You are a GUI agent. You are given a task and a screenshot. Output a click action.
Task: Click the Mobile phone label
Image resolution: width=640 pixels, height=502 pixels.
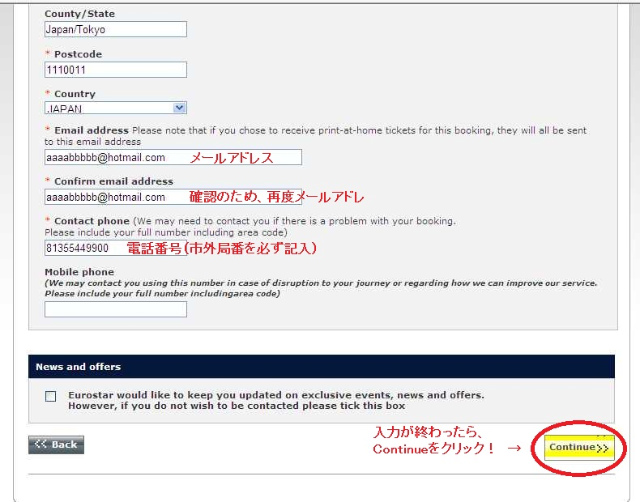[79, 272]
